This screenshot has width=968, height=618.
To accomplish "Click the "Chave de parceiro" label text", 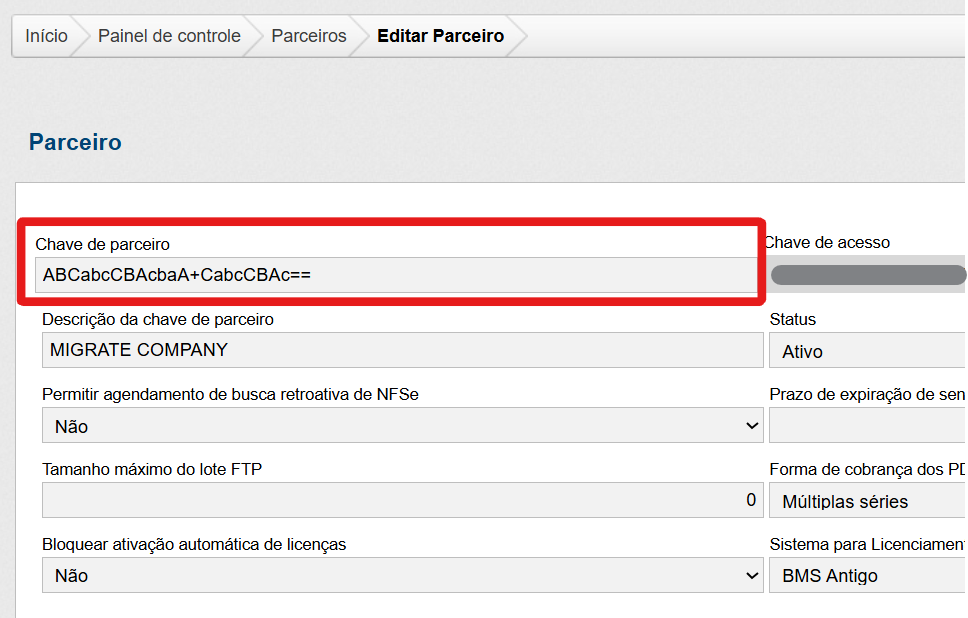I will pyautogui.click(x=102, y=244).
